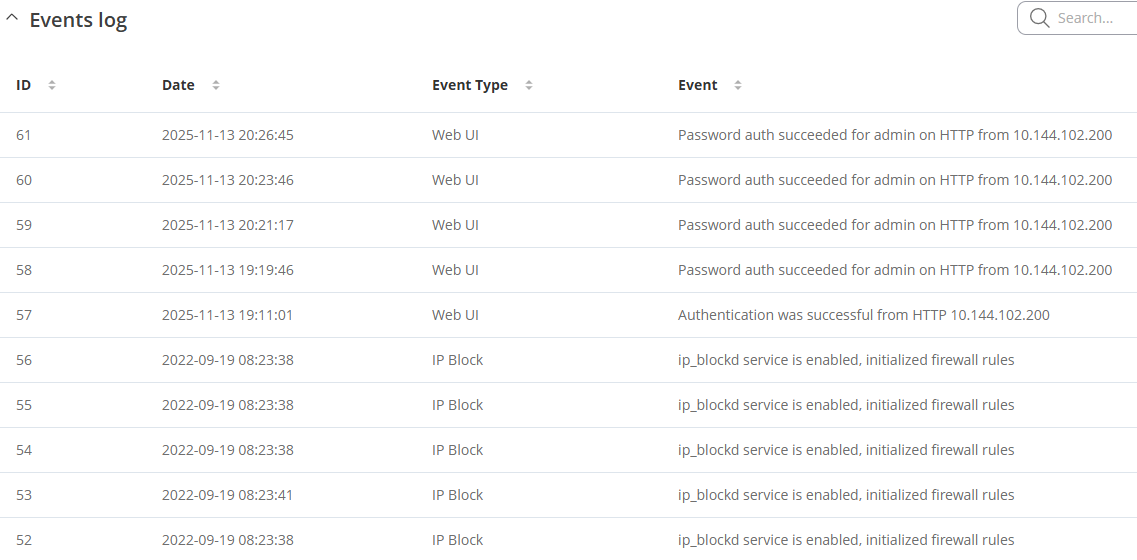
Task: Sort by Date column arrows icon
Action: [216, 85]
